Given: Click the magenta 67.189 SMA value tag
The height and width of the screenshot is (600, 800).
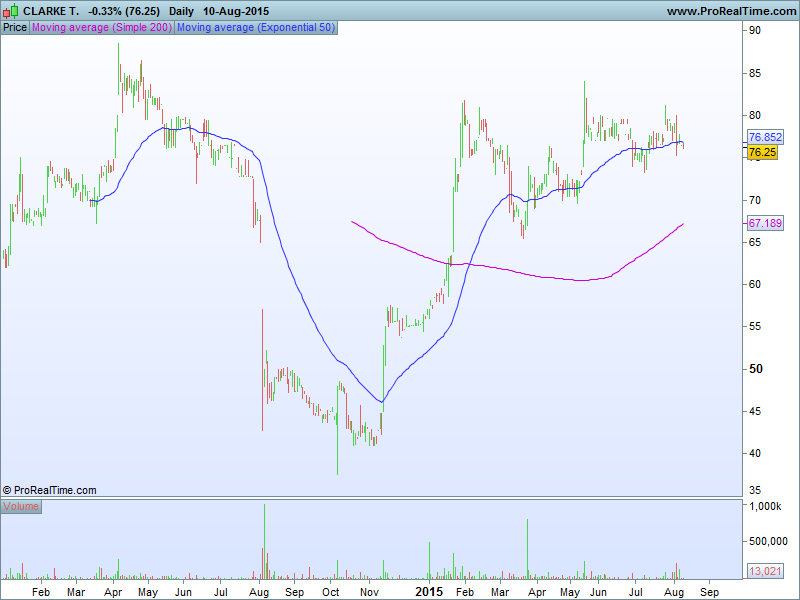Looking at the screenshot, I should (765, 223).
